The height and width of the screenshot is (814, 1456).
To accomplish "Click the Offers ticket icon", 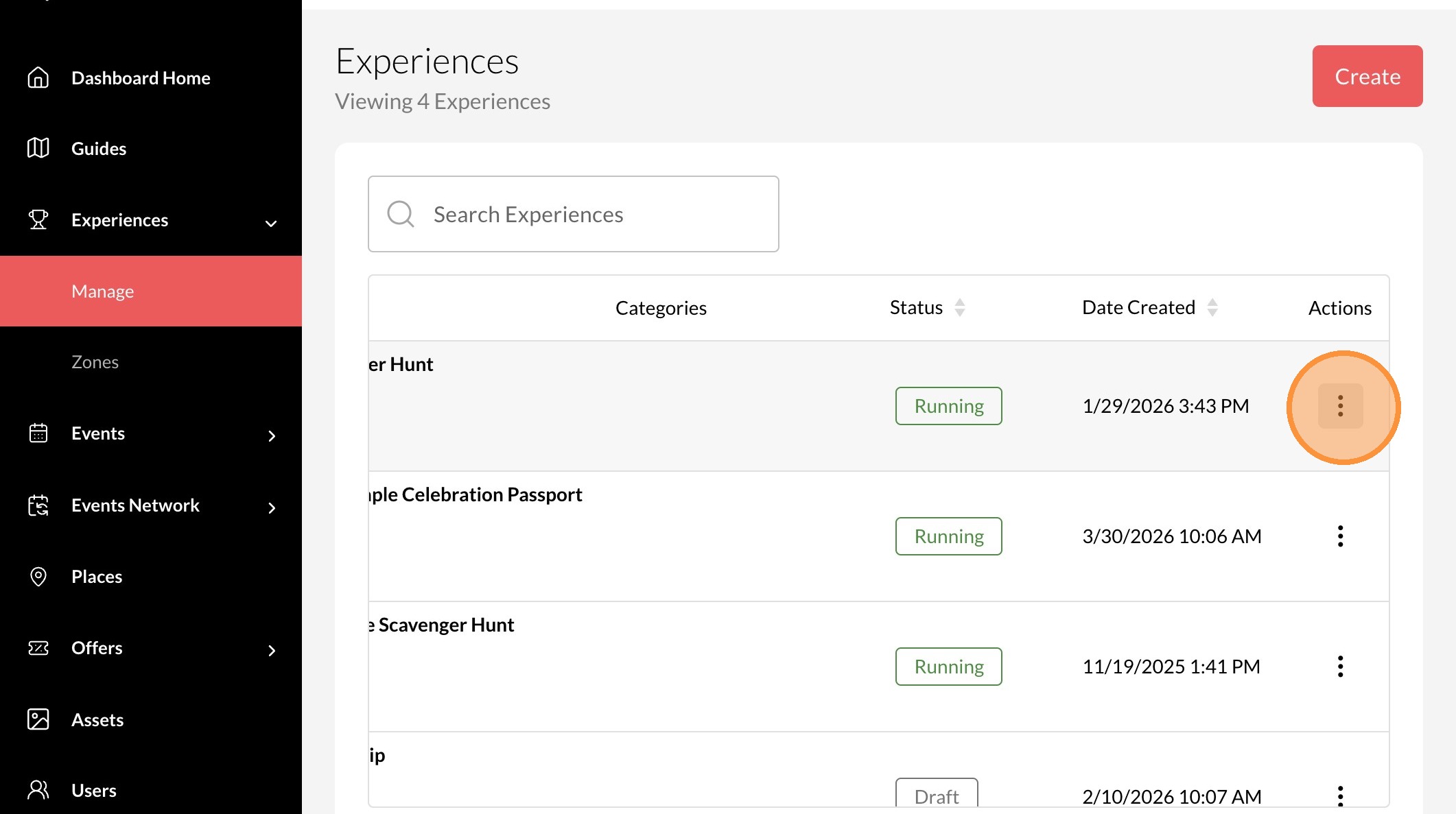I will tap(38, 648).
